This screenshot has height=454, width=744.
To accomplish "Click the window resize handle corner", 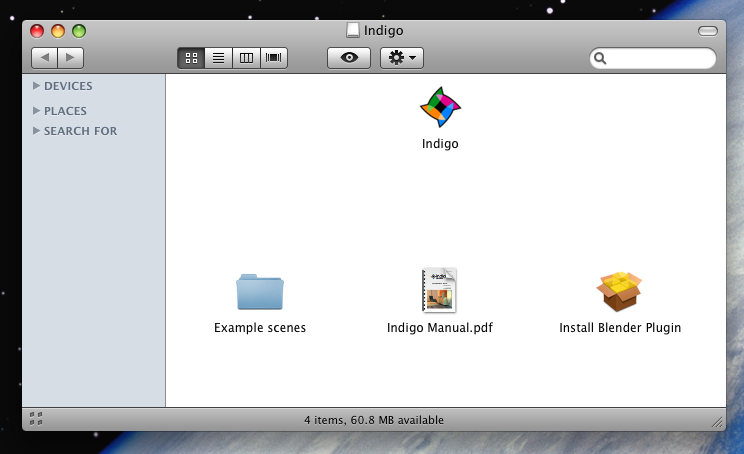I will pos(715,421).
